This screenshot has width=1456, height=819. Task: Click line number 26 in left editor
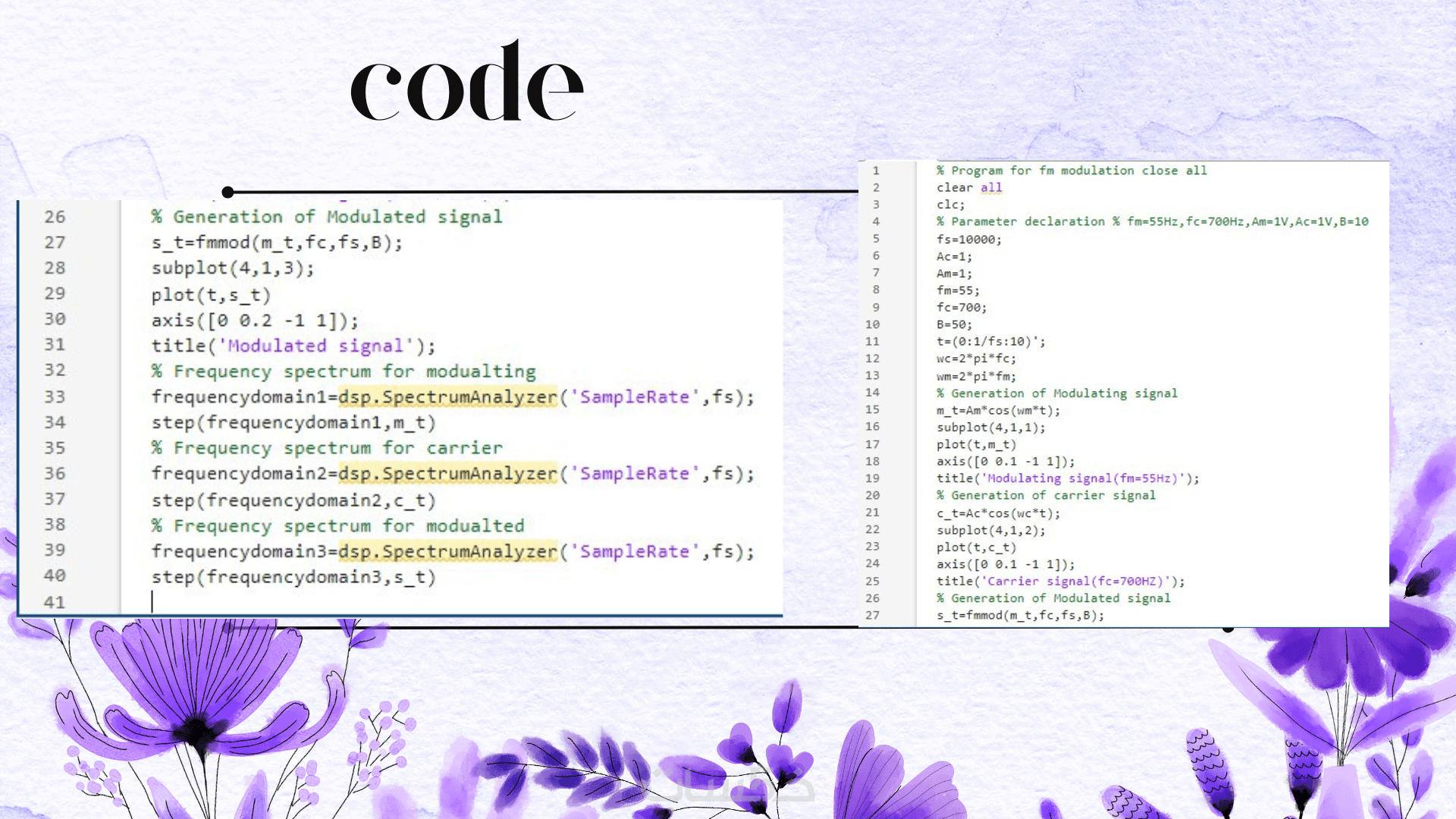coord(55,217)
